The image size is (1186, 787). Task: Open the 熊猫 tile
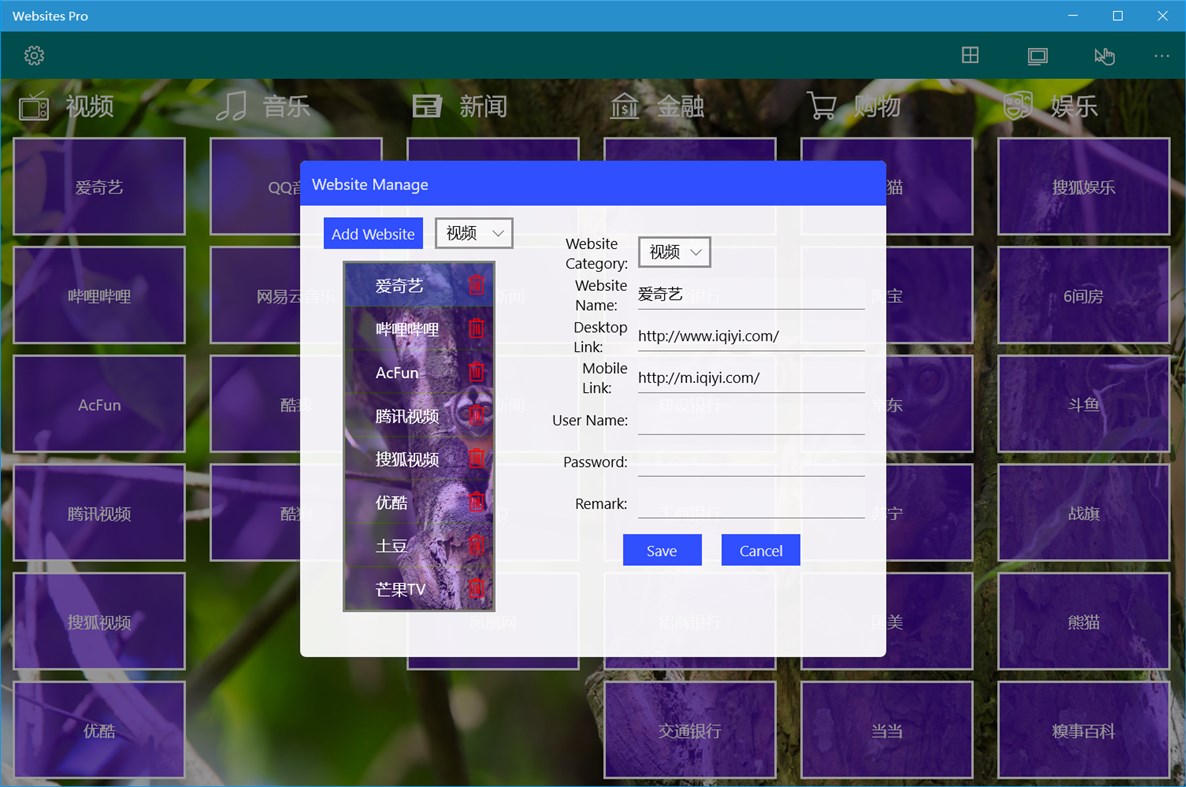coord(1084,622)
